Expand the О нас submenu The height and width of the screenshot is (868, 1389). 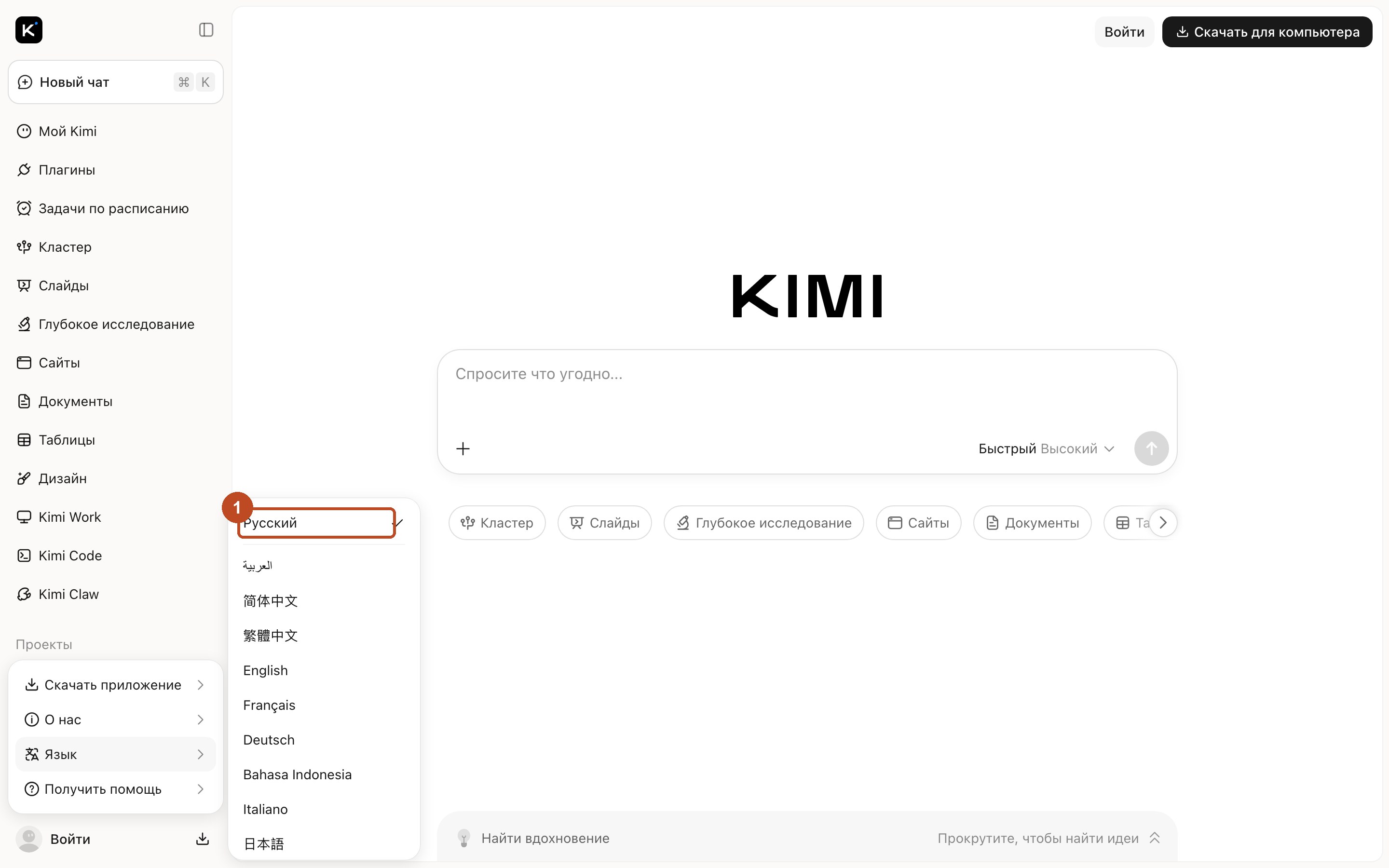click(115, 720)
